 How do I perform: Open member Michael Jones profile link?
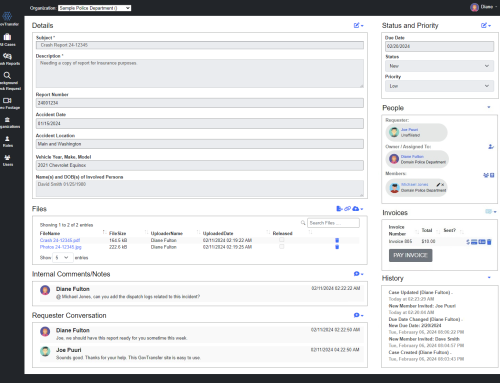tap(414, 184)
